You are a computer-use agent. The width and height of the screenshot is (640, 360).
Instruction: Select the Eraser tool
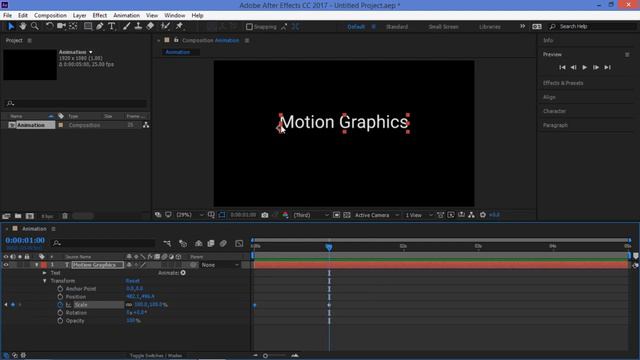pyautogui.click(x=150, y=27)
